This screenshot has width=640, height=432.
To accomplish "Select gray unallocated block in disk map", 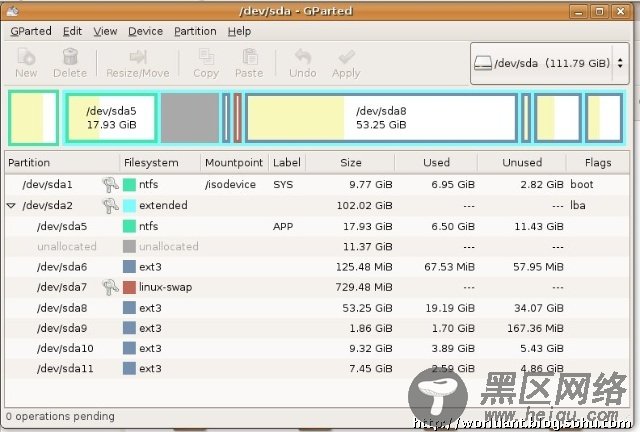I will pos(190,118).
